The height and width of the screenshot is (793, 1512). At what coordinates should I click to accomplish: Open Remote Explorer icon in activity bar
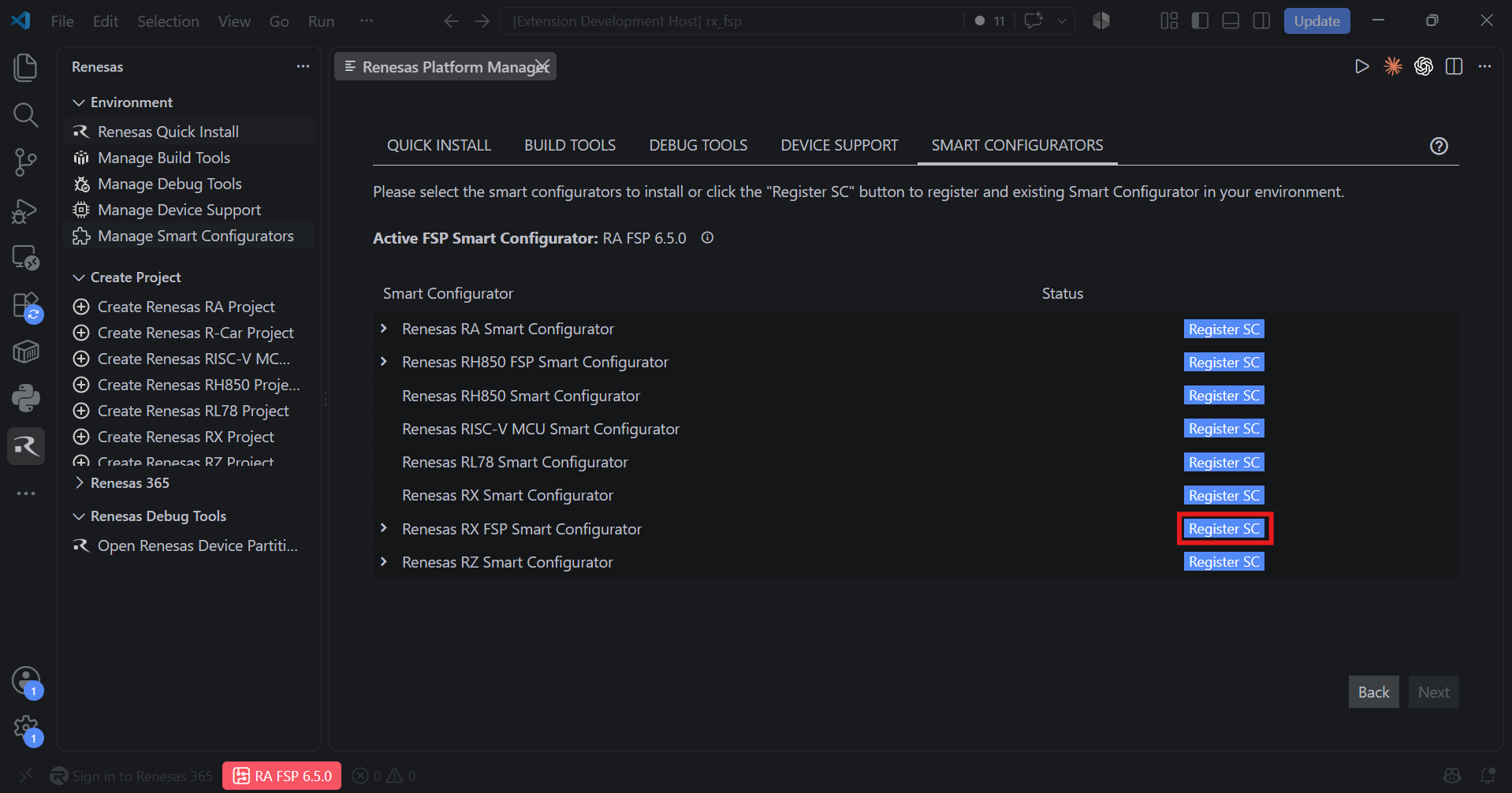pos(26,258)
